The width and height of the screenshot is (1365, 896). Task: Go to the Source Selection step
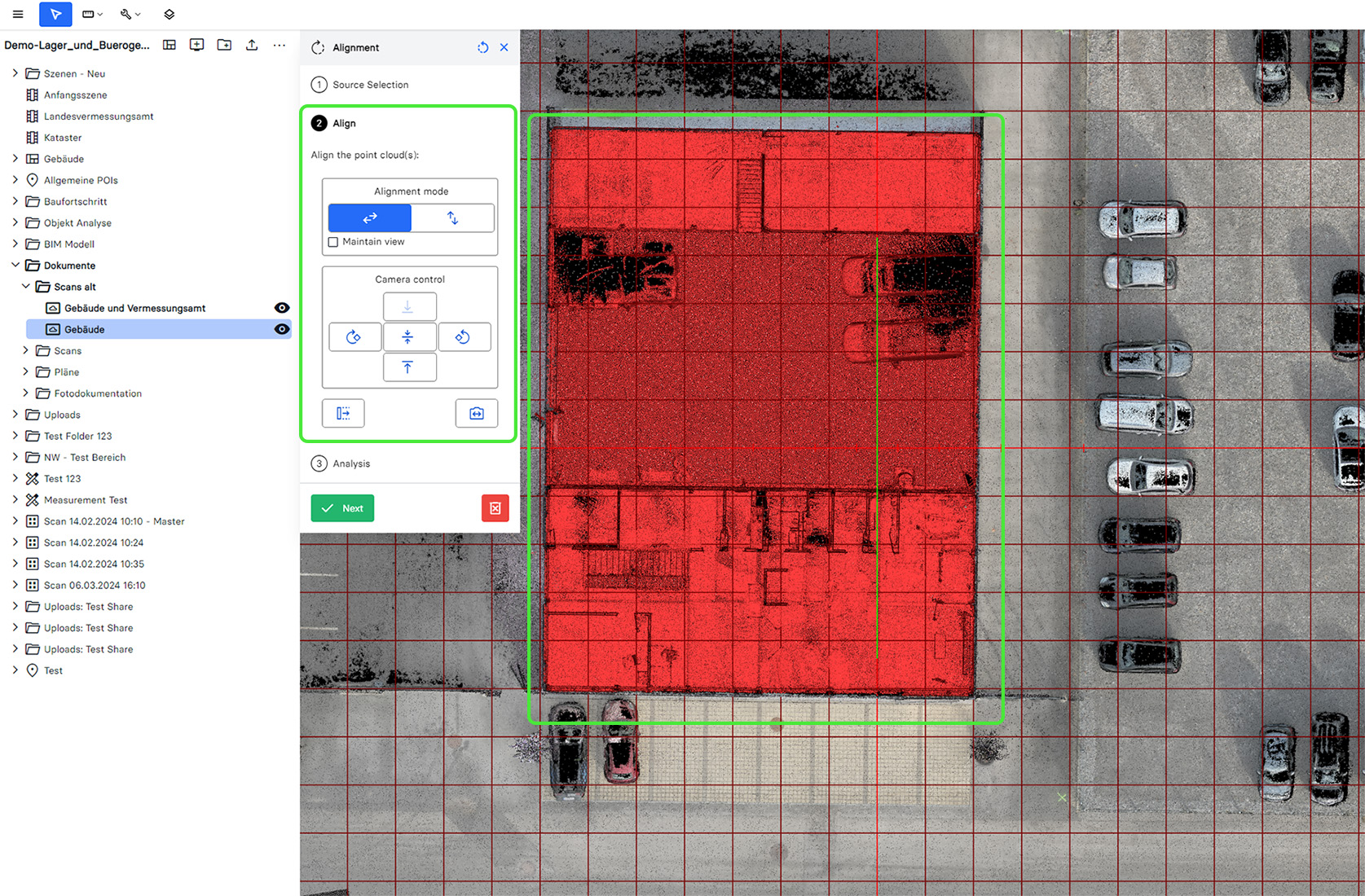370,85
